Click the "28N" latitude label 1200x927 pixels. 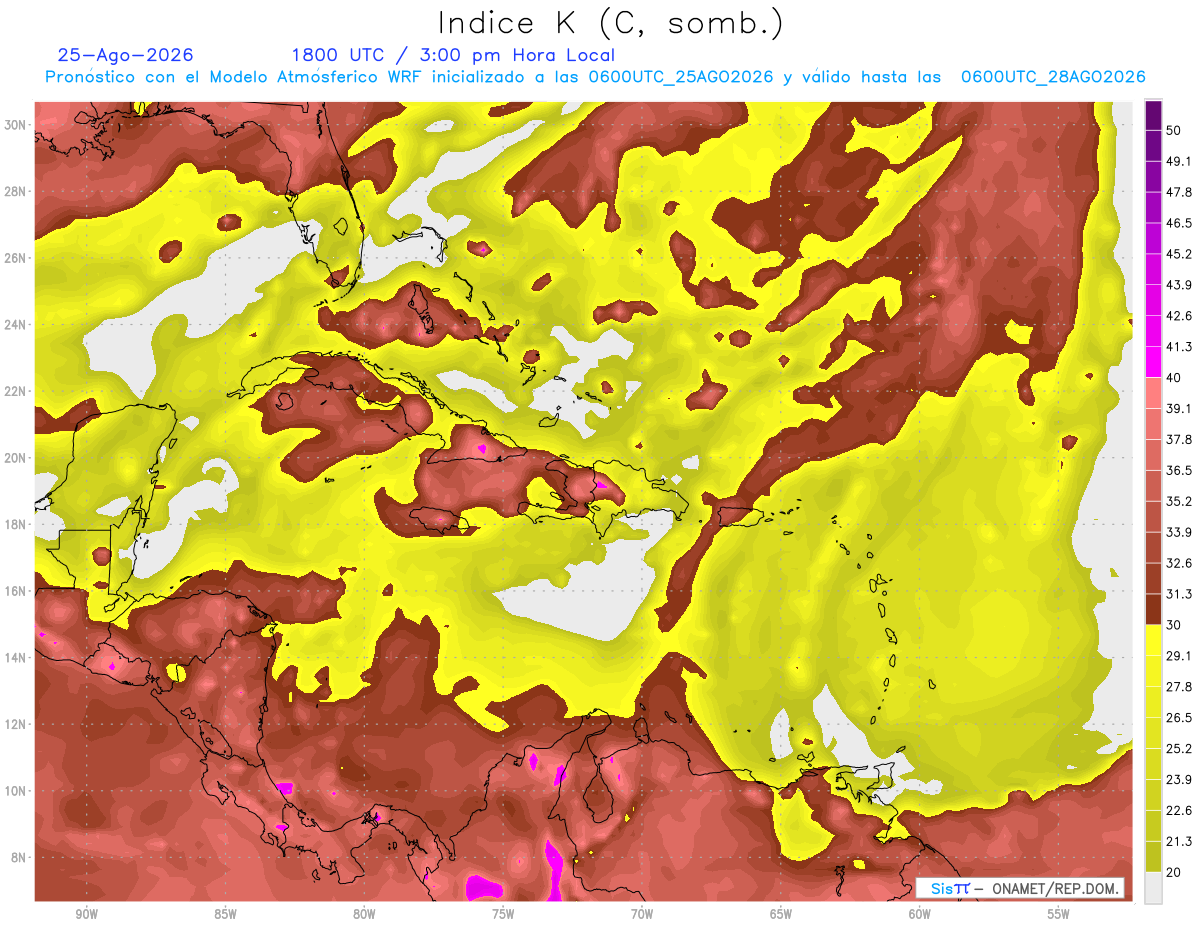pos(17,191)
